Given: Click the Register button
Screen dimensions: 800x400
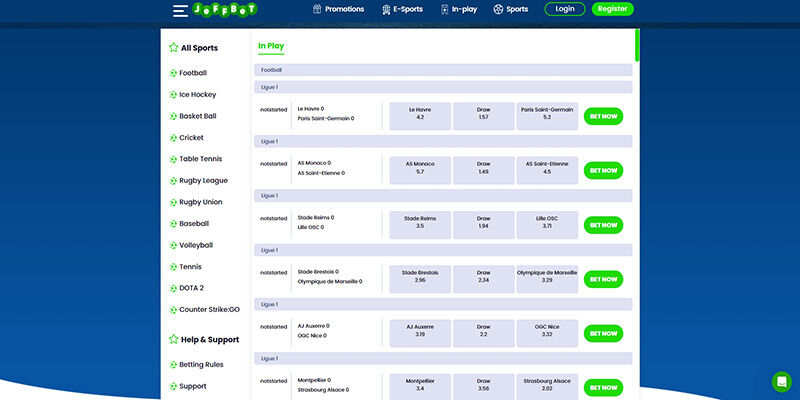Looking at the screenshot, I should 613,9.
